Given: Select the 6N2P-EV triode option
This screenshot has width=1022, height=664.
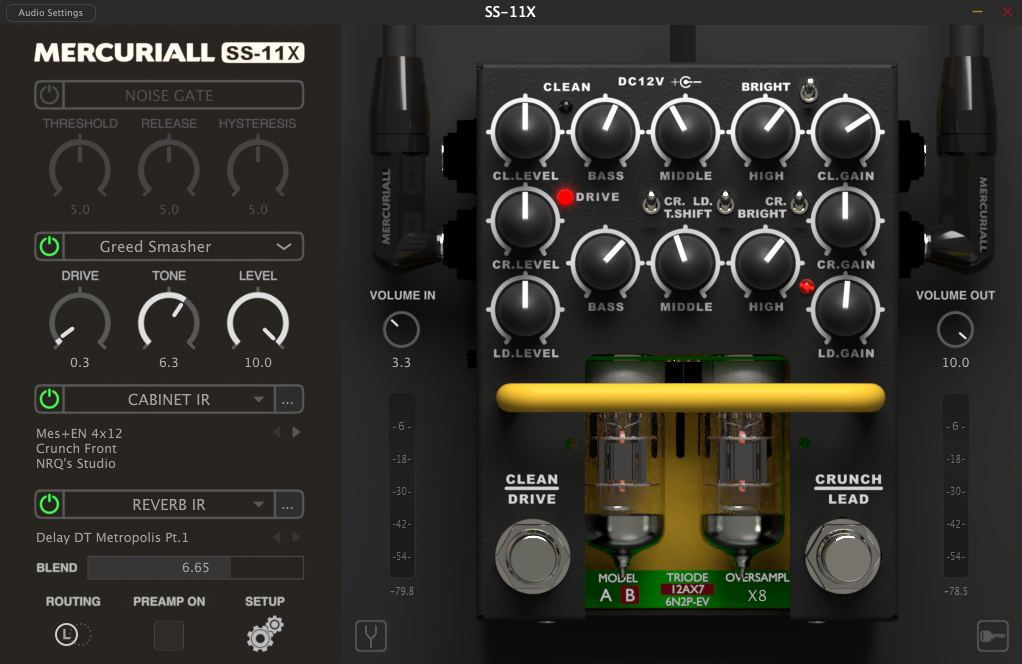Looking at the screenshot, I should (x=687, y=601).
